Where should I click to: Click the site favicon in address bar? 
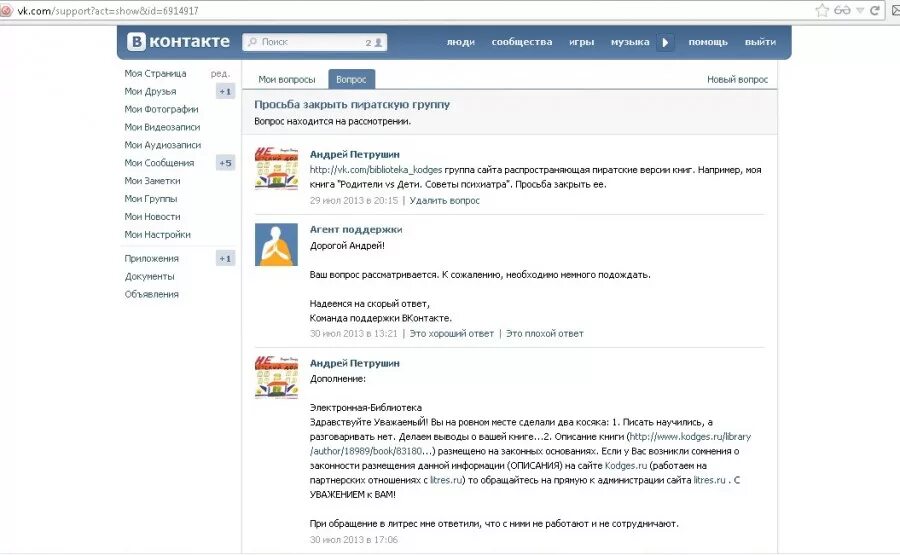pos(6,10)
